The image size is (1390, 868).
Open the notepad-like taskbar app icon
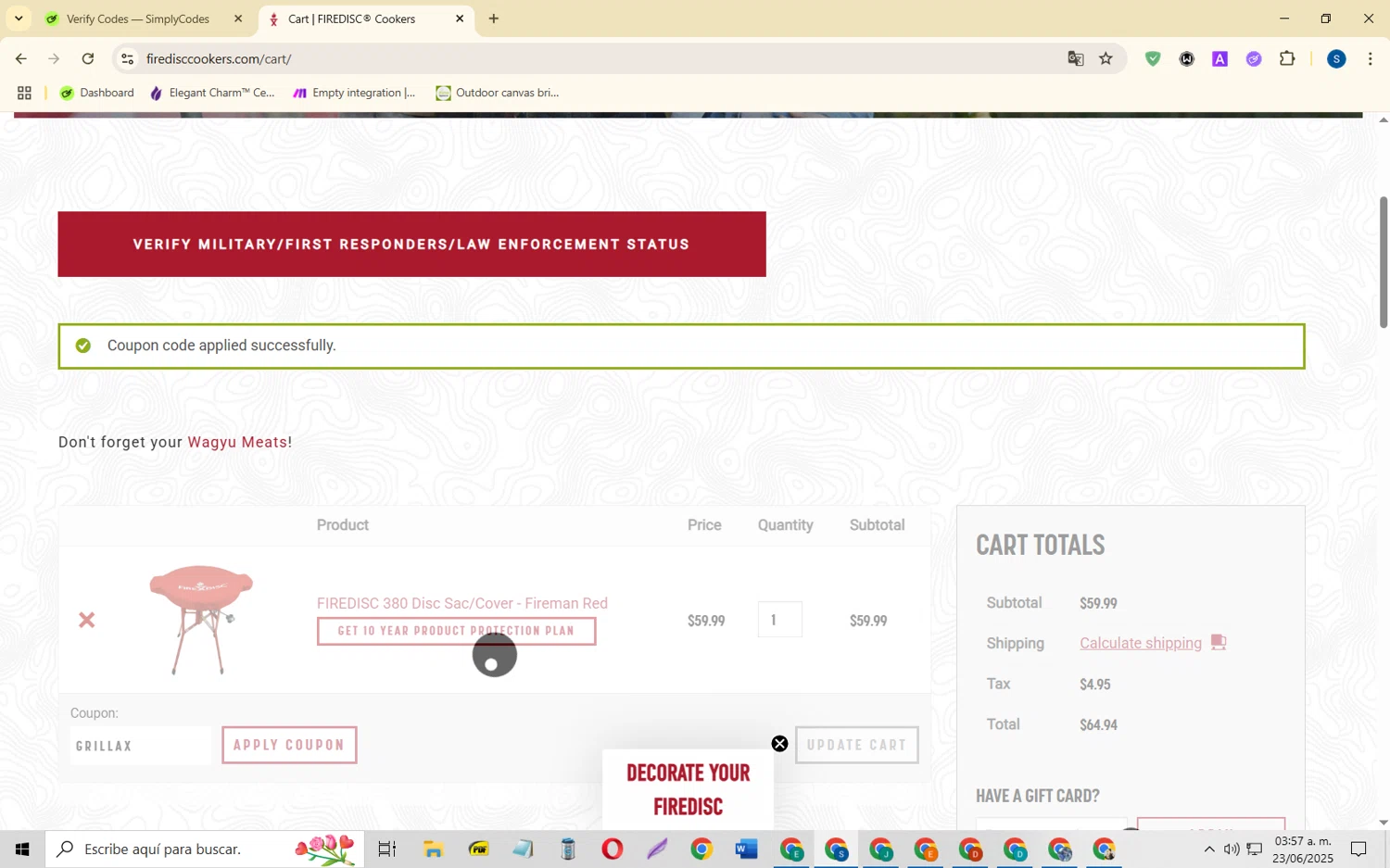(x=523, y=849)
